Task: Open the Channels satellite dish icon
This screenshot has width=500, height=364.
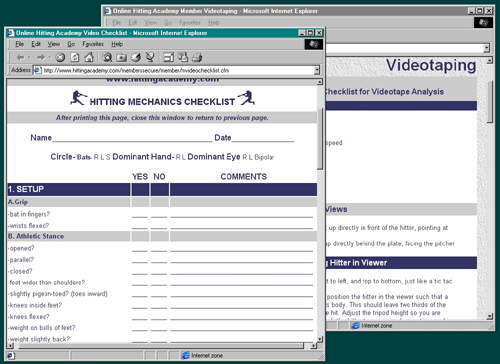Action: point(150,58)
